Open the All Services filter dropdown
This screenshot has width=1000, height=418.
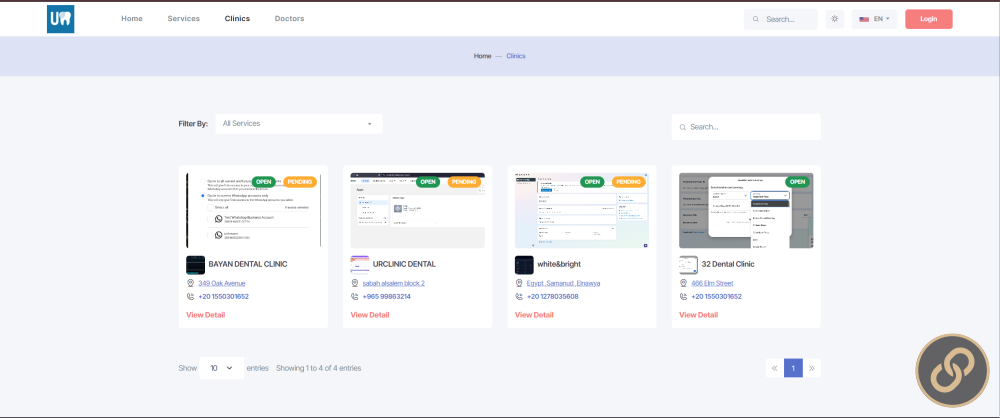coord(298,124)
